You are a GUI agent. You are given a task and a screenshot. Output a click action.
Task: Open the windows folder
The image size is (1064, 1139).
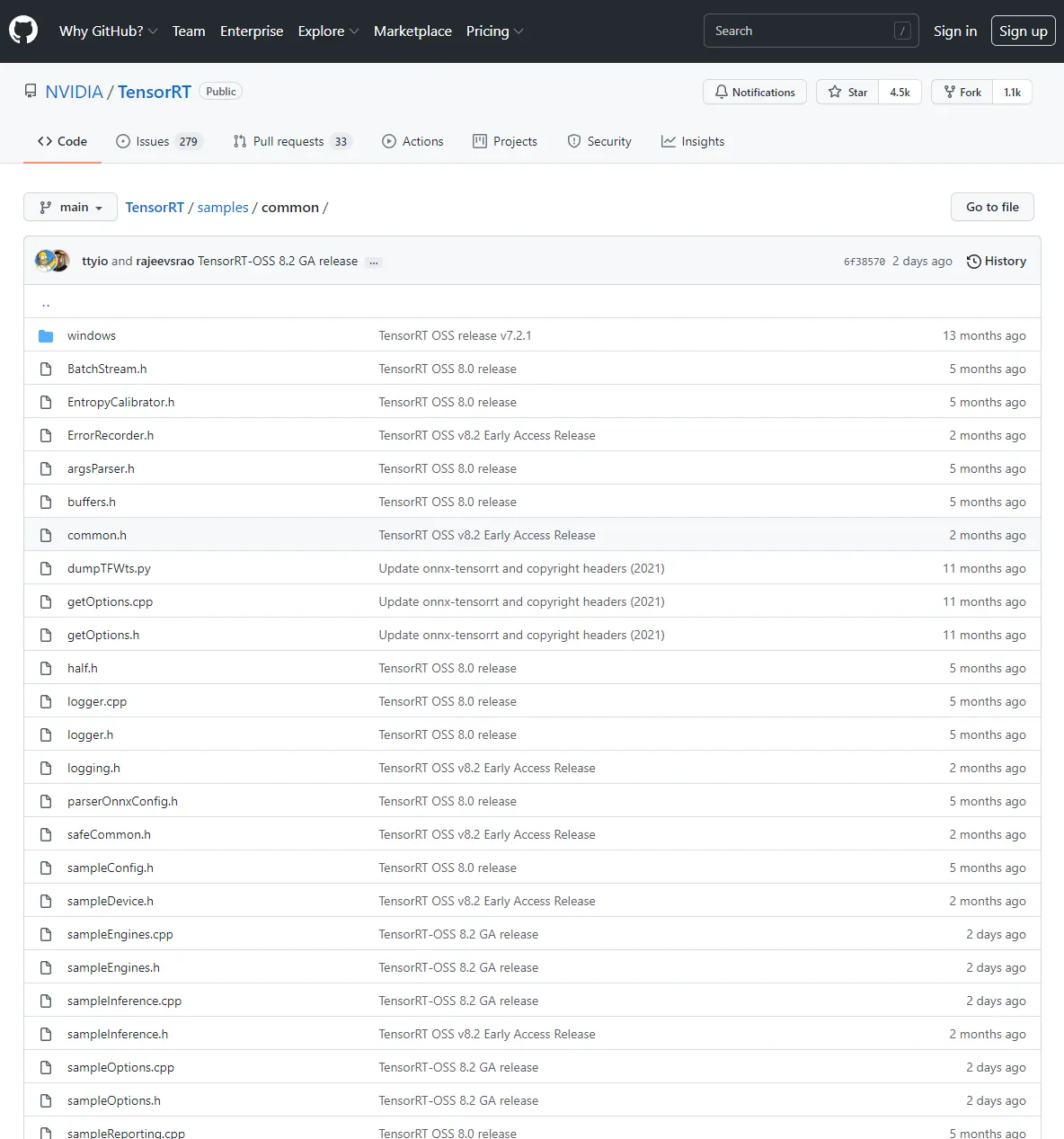[x=92, y=335]
